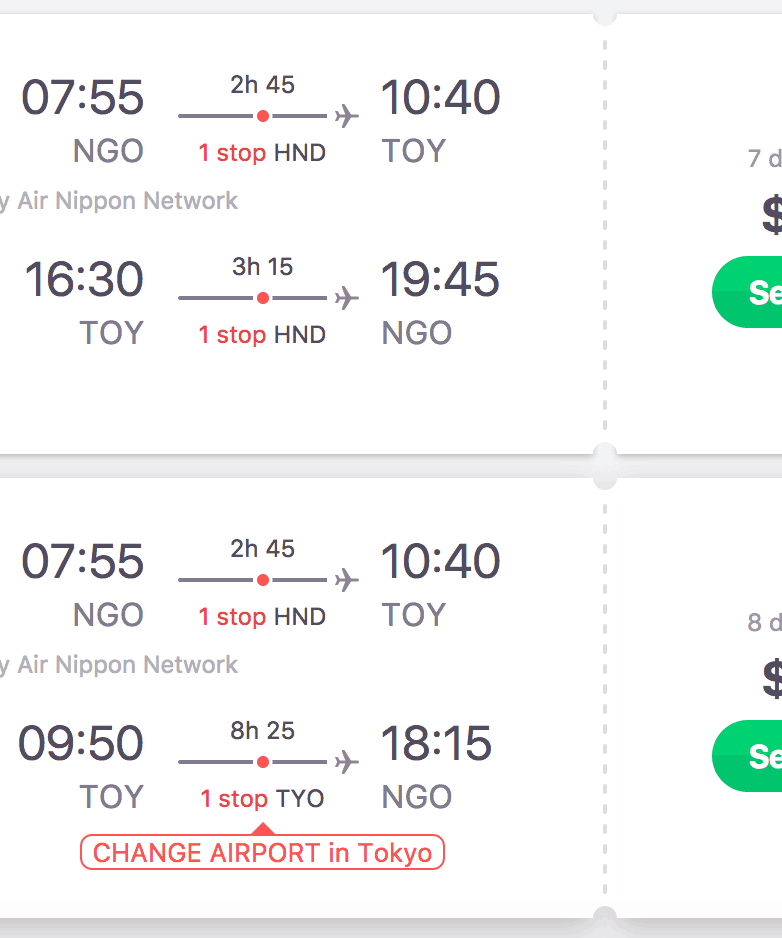
Task: Click the 1 stop HND label under 3h 15
Action: [262, 335]
